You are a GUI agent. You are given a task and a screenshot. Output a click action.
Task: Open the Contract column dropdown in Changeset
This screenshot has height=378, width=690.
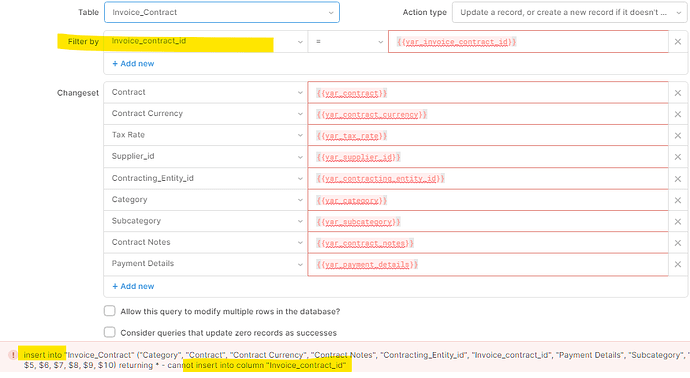point(206,92)
